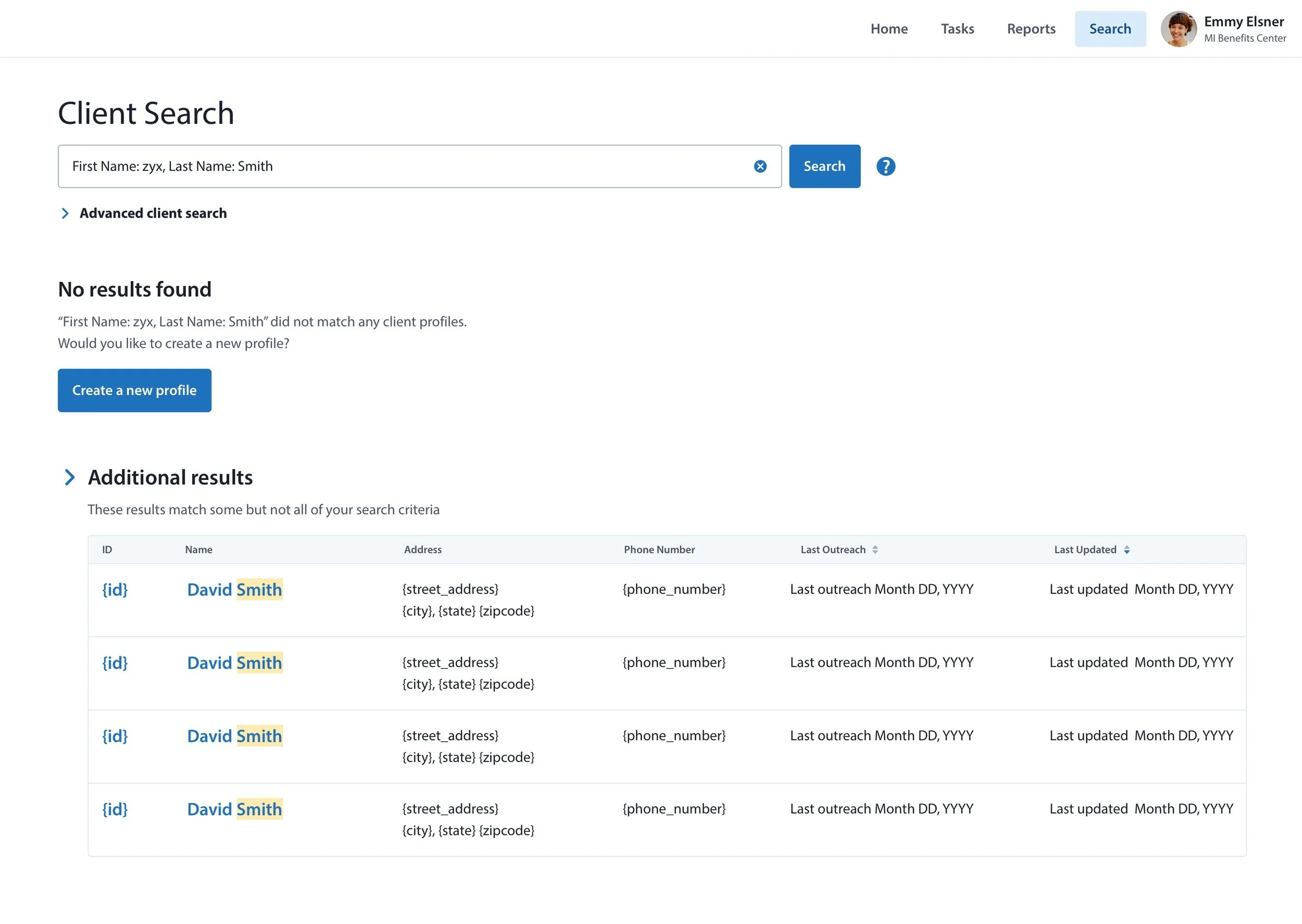The height and width of the screenshot is (924, 1302).
Task: Expand Advanced client search chevron
Action: click(x=65, y=213)
